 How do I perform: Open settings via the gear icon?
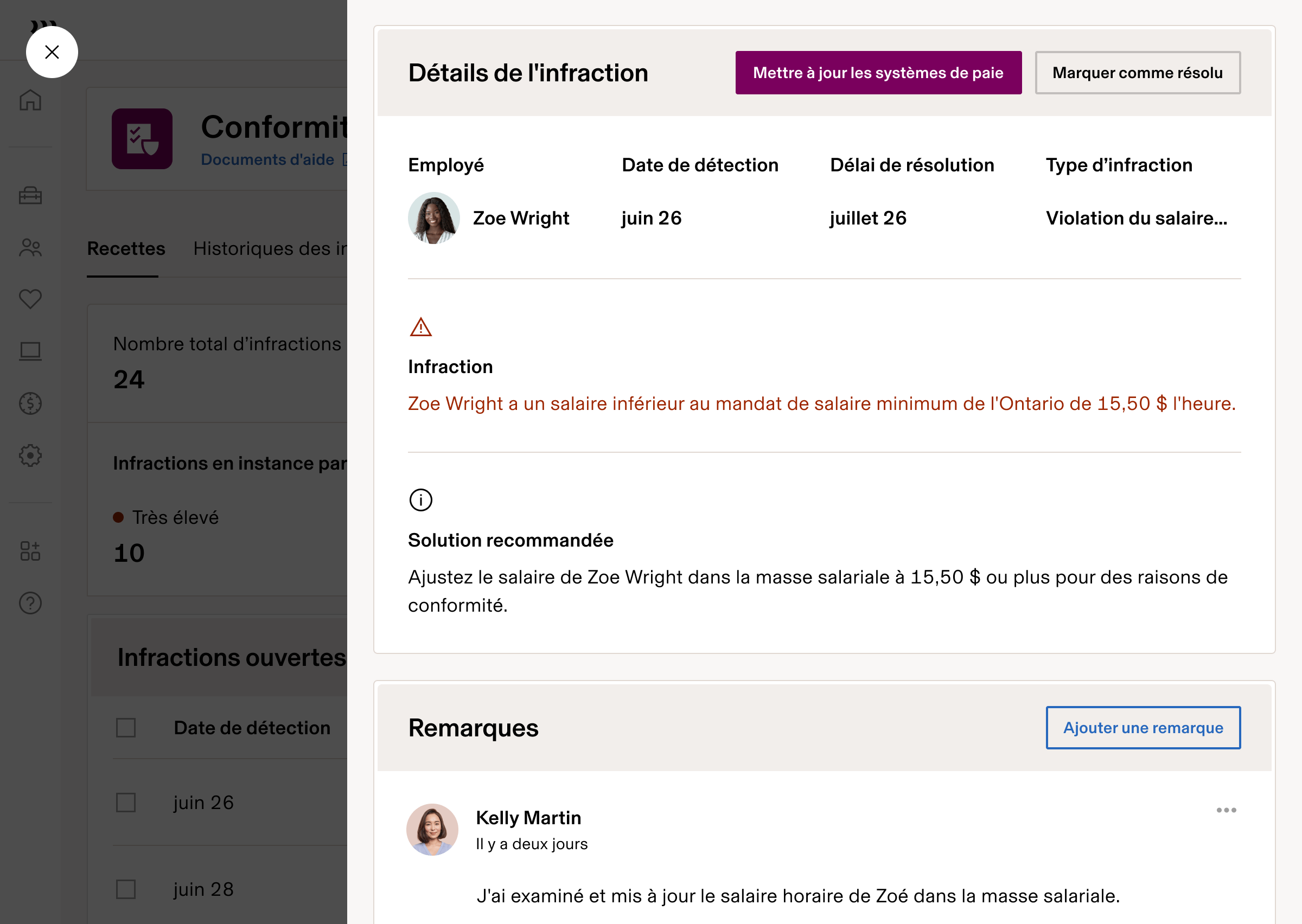[31, 455]
